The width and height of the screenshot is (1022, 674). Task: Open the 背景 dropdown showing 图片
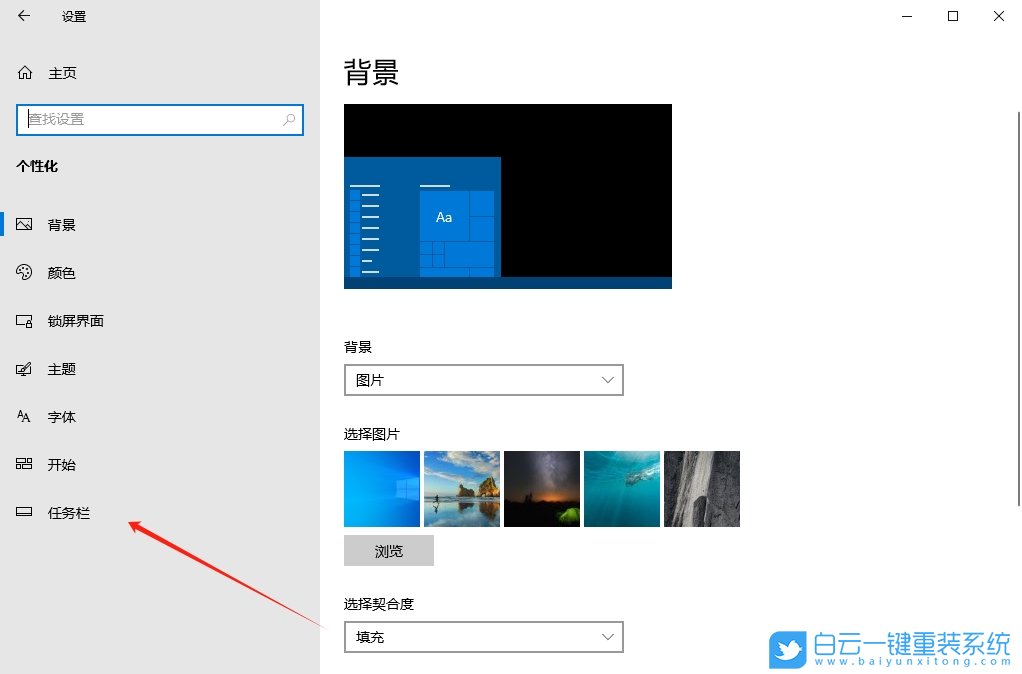point(483,380)
